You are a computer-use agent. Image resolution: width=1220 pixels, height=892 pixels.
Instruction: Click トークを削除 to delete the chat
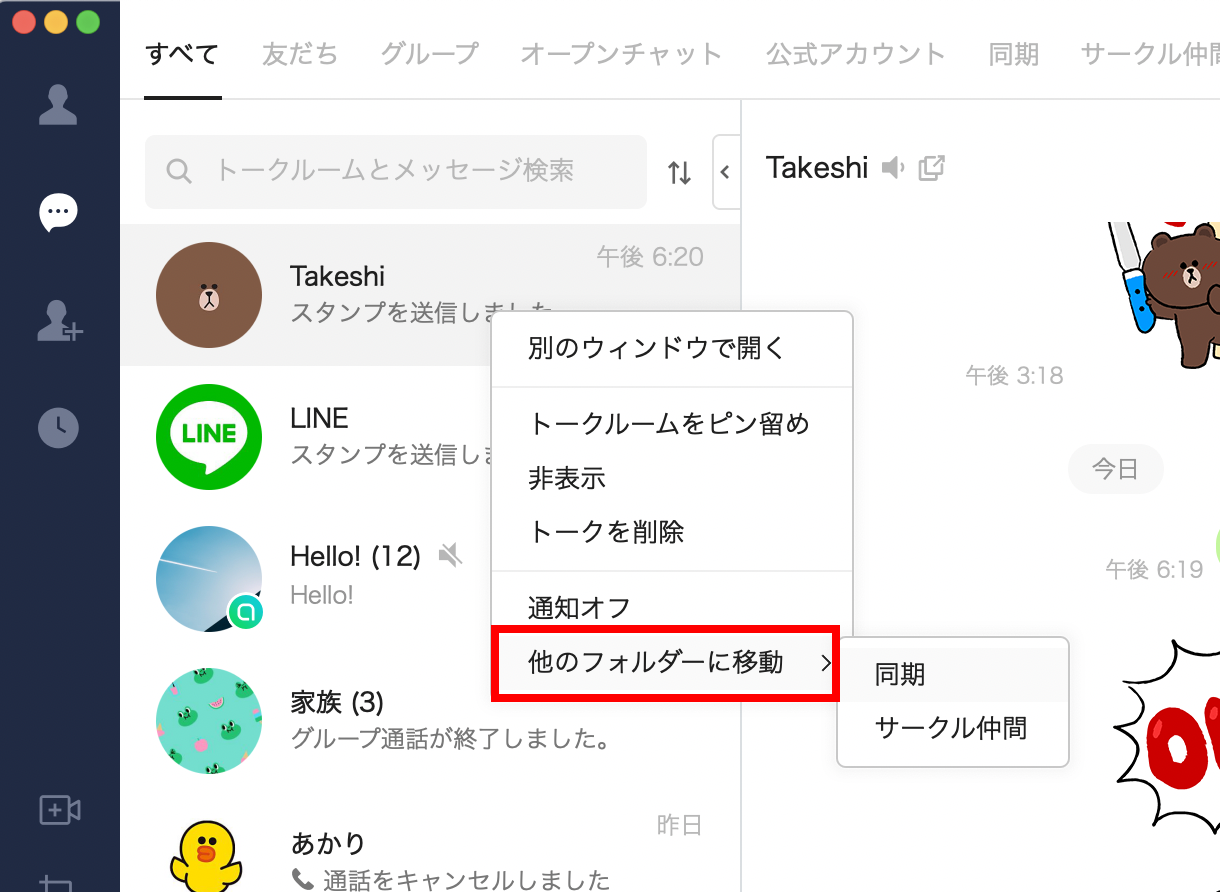606,532
